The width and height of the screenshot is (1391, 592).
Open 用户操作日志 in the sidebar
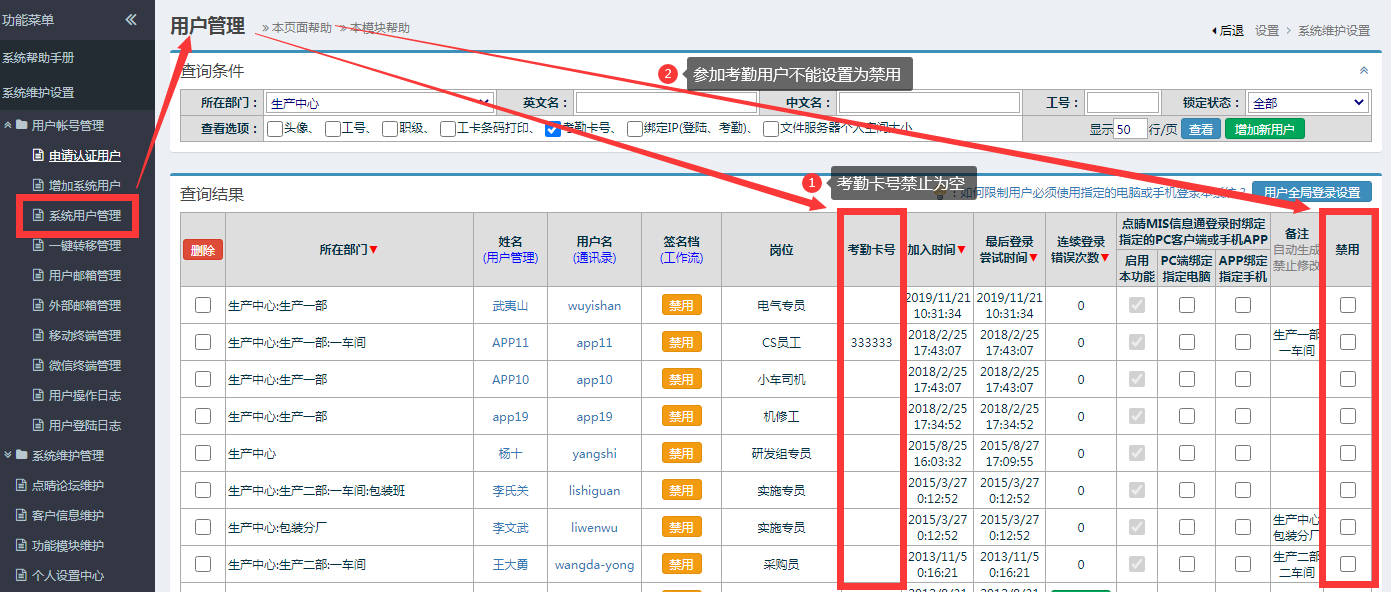(84, 395)
